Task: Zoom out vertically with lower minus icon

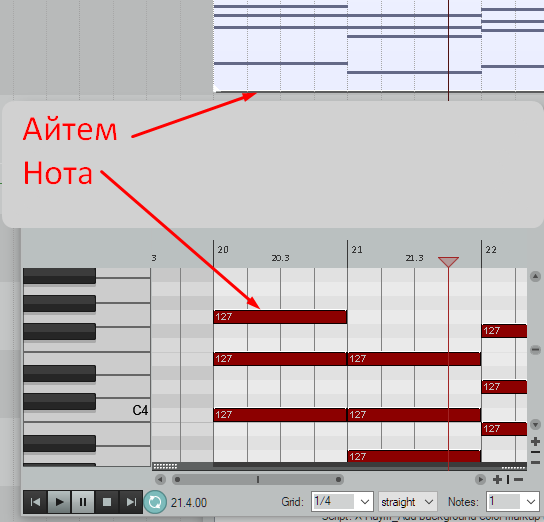Action: point(535,462)
